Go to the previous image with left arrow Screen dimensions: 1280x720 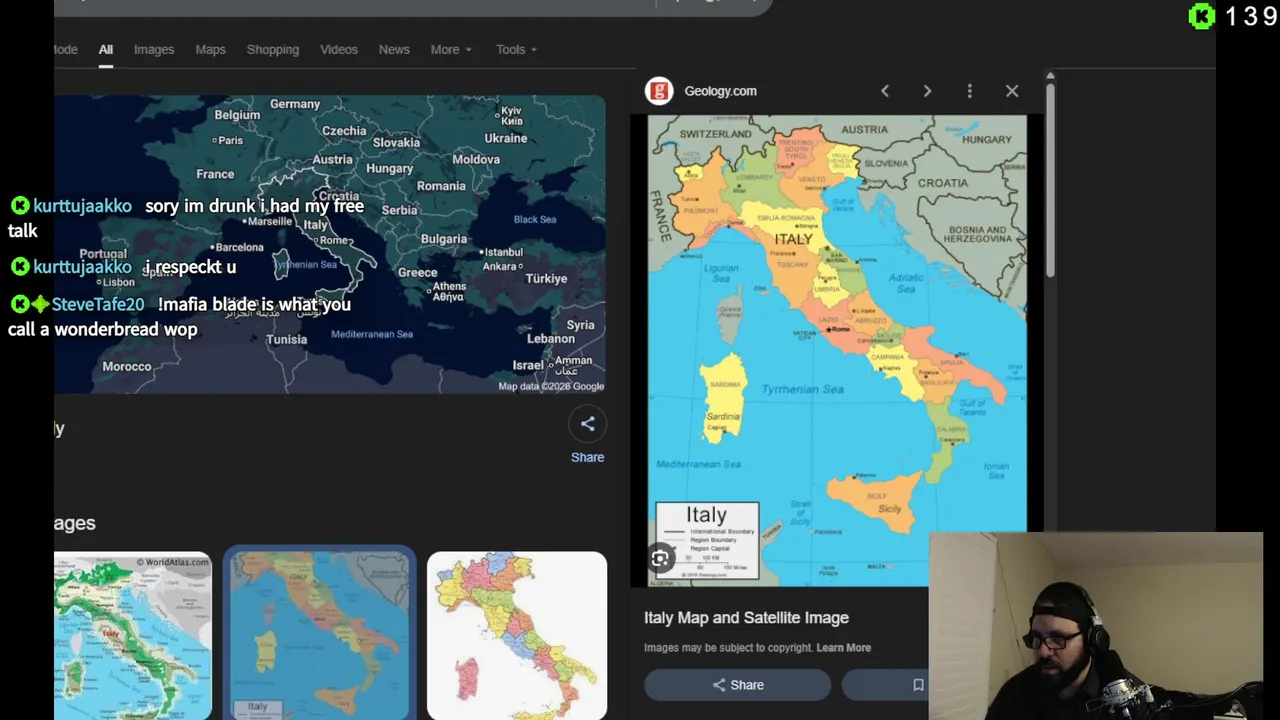click(x=884, y=91)
